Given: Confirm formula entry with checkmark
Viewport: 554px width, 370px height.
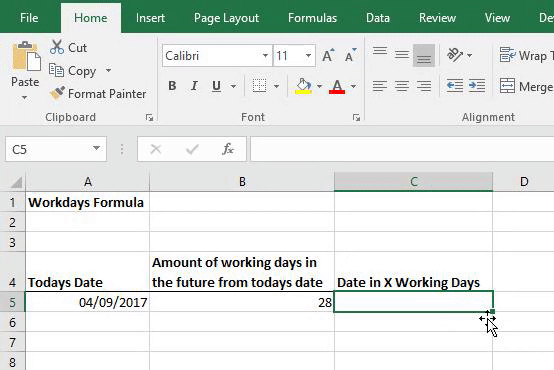Looking at the screenshot, I should [x=192, y=149].
